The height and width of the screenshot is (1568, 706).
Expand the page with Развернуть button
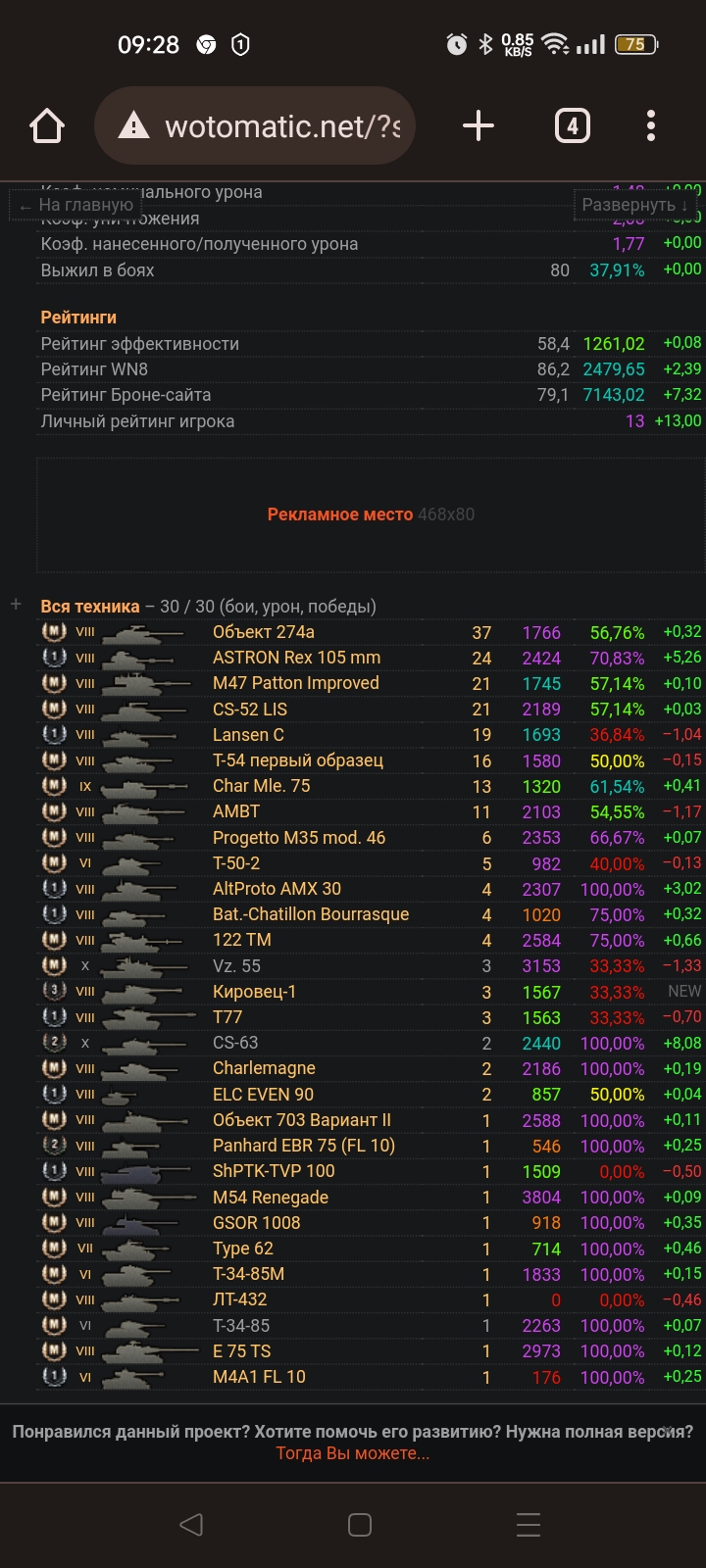[634, 205]
